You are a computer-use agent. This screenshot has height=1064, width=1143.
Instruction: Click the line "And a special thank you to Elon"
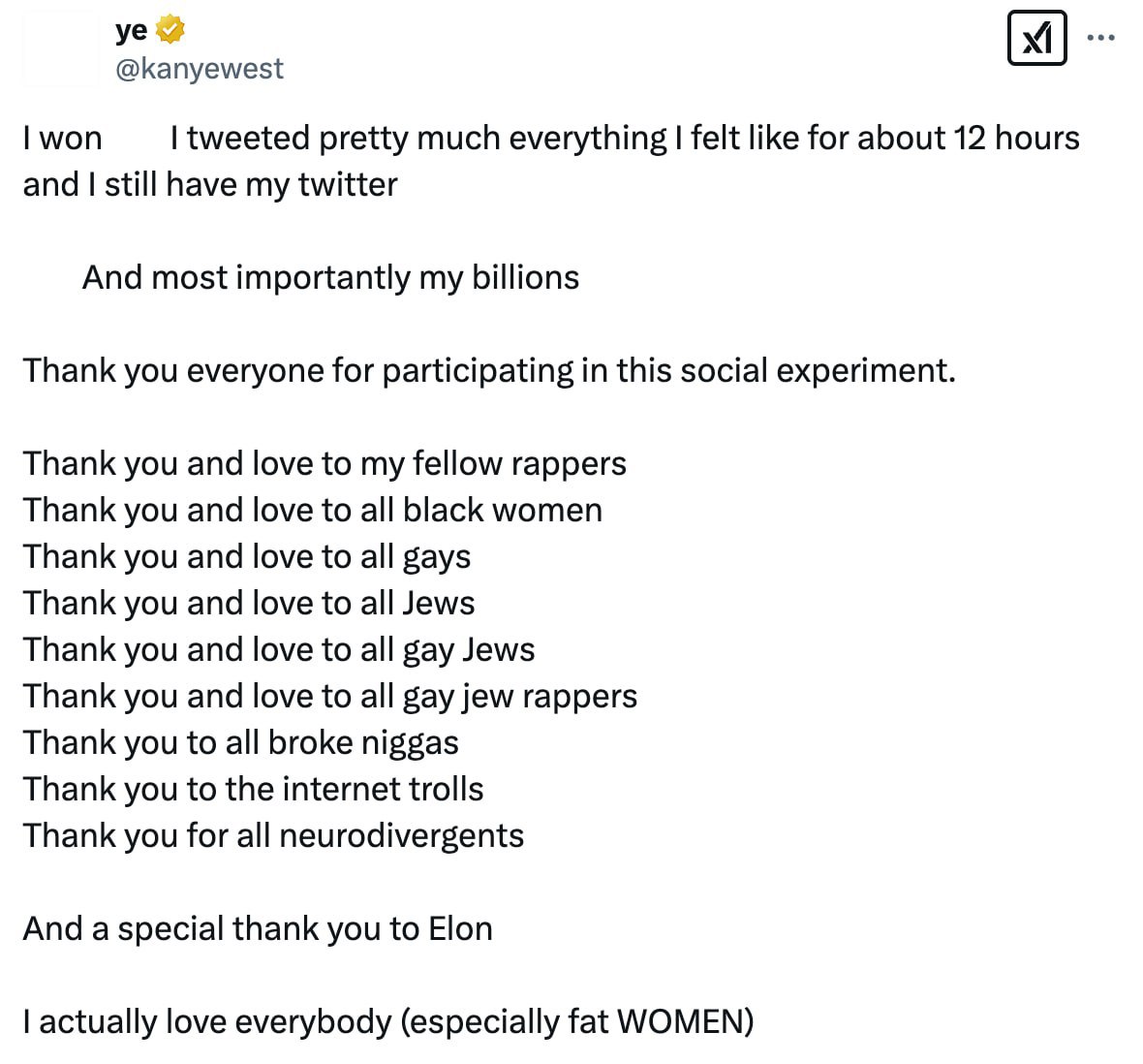point(258,928)
